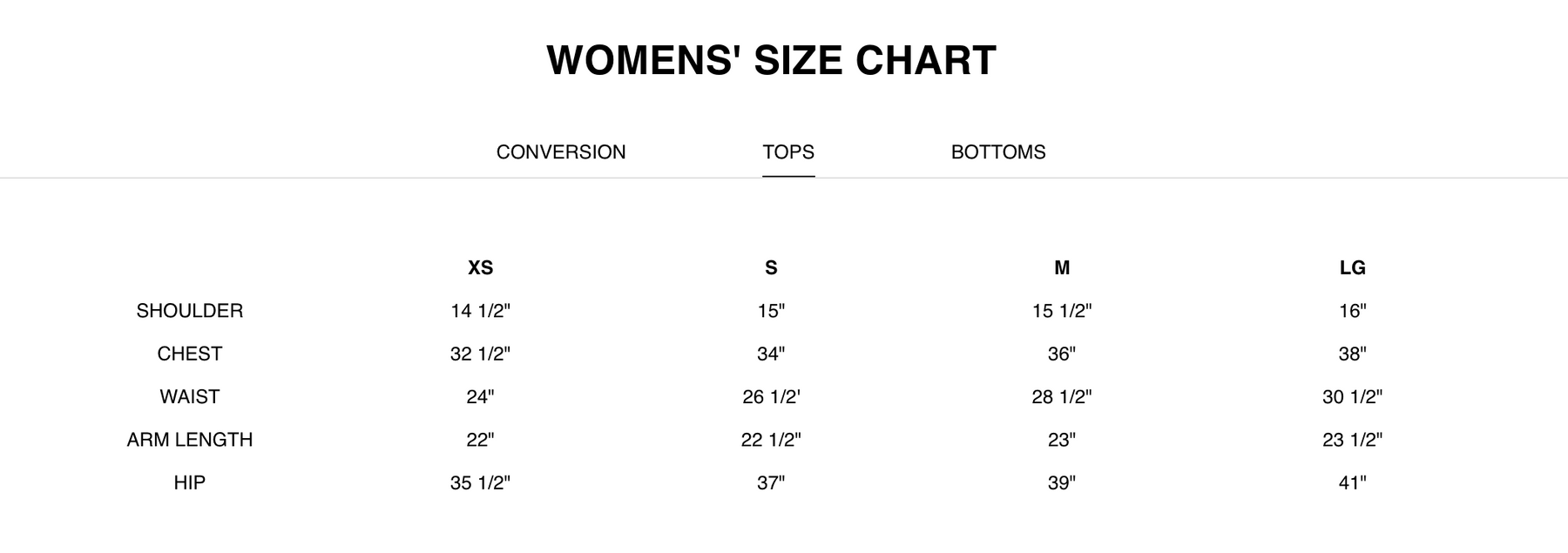Switch to the CONVERSION tab
1568x553 pixels.
[x=561, y=152]
